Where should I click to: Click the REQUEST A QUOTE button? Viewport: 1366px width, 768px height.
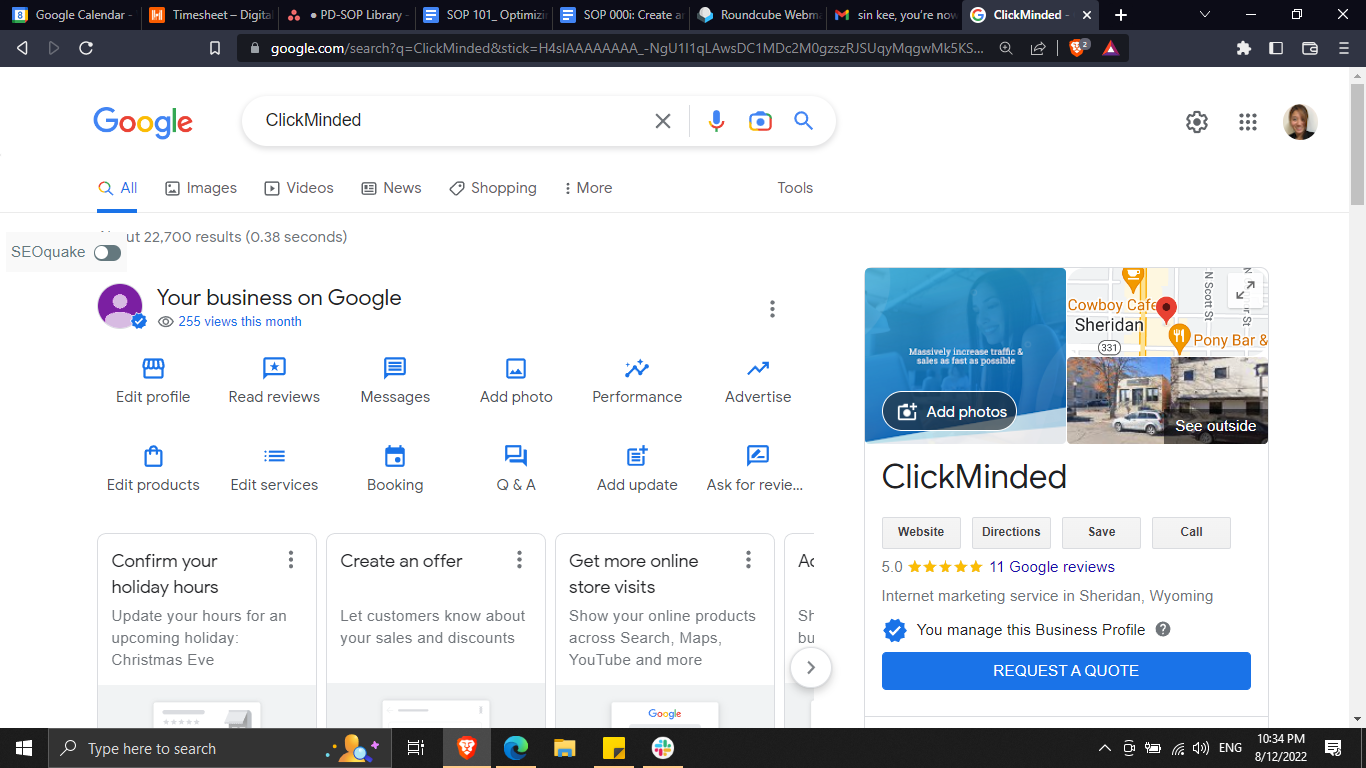(x=1066, y=671)
